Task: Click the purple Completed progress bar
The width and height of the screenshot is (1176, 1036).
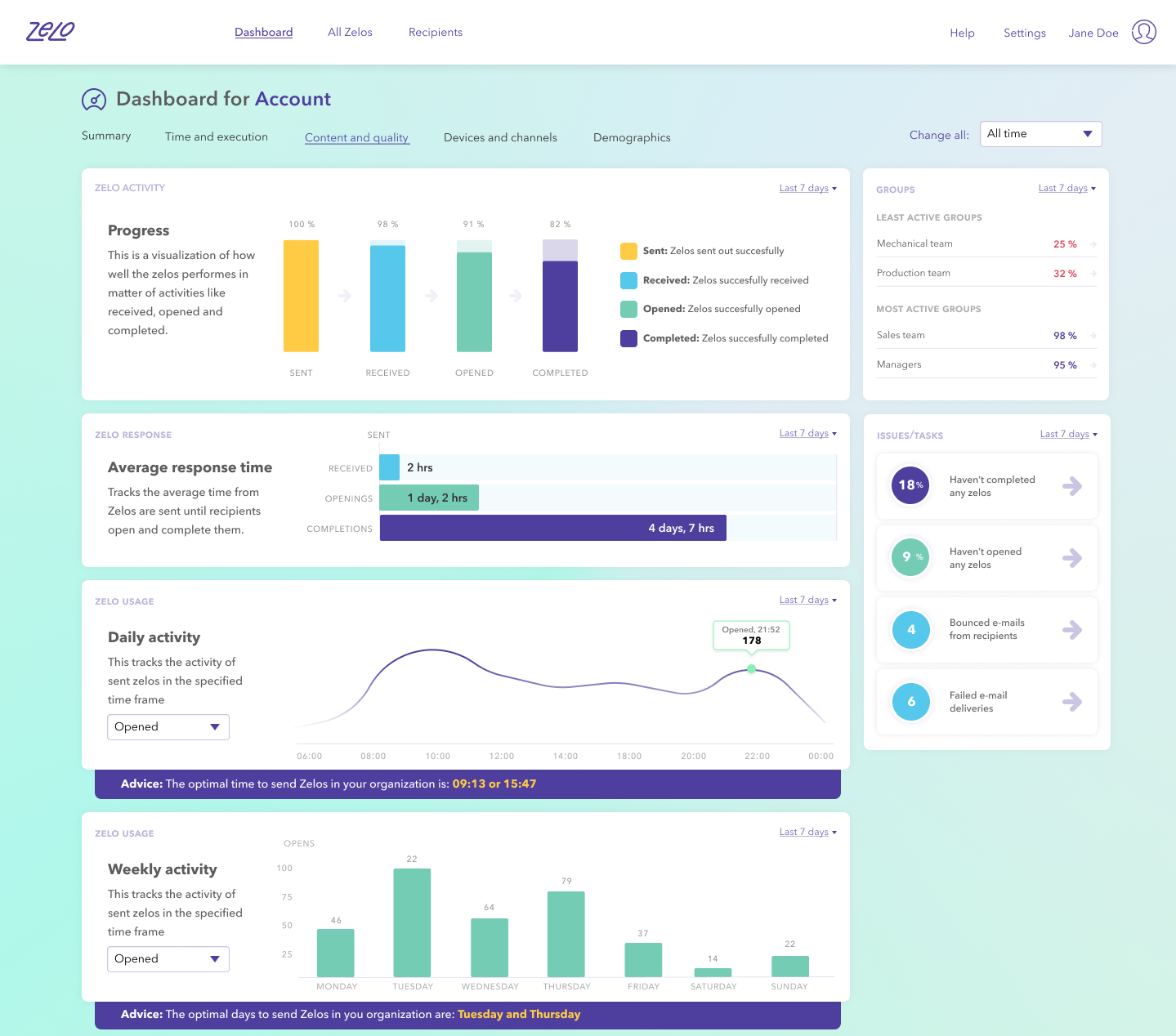Action: coord(561,306)
